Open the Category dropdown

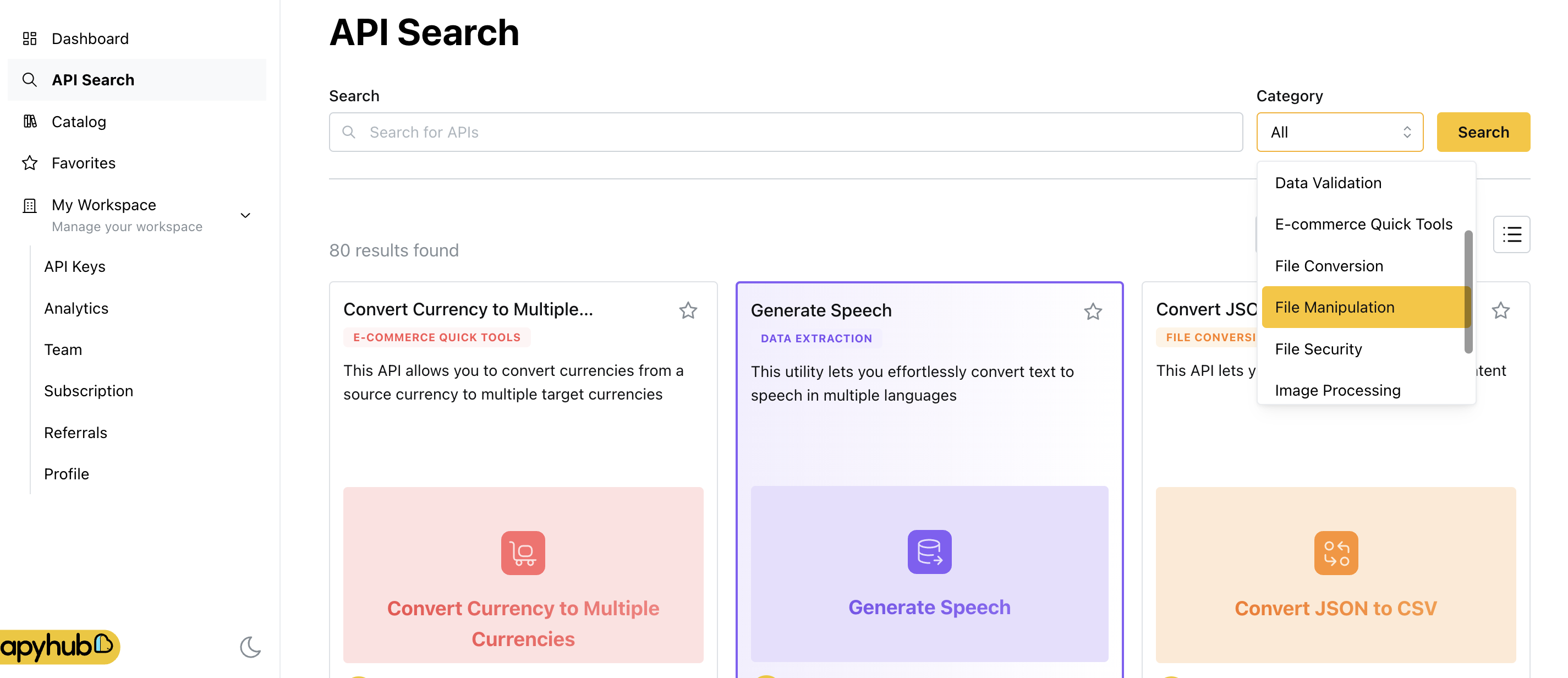(1340, 132)
